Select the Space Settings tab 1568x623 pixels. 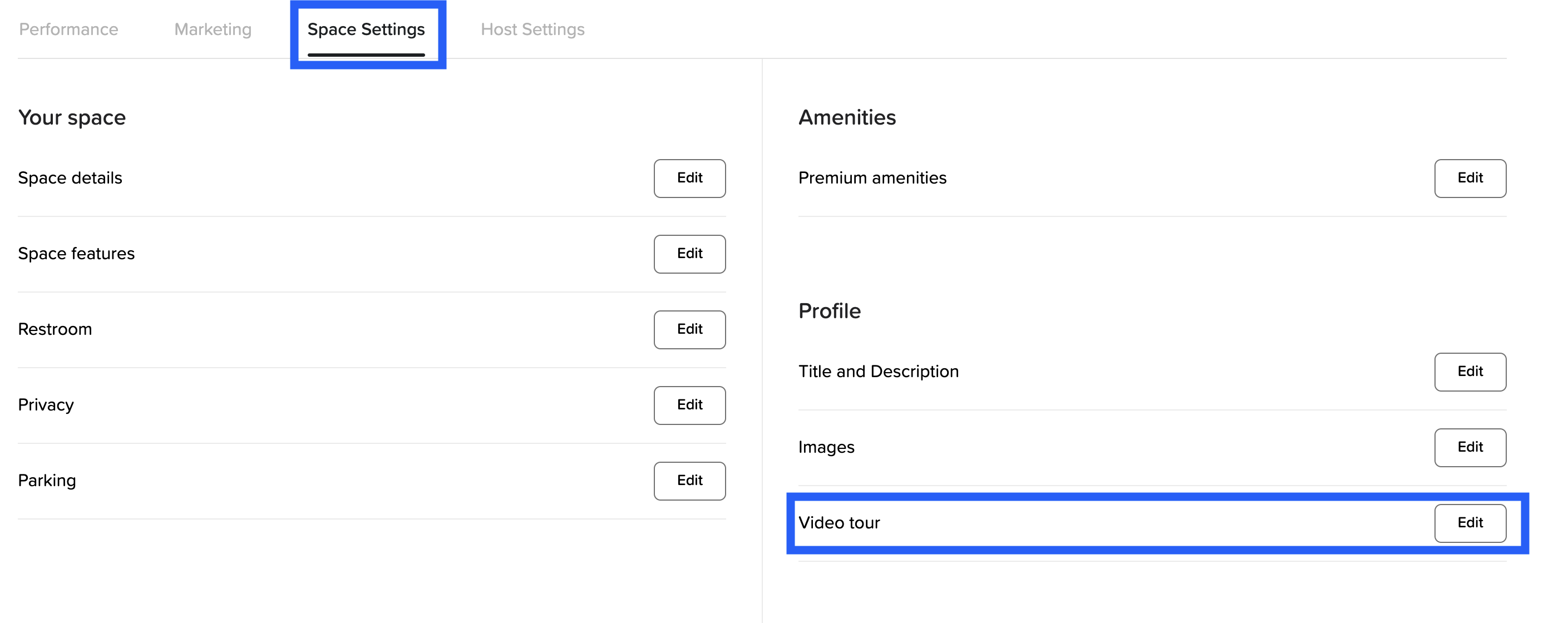tap(366, 29)
